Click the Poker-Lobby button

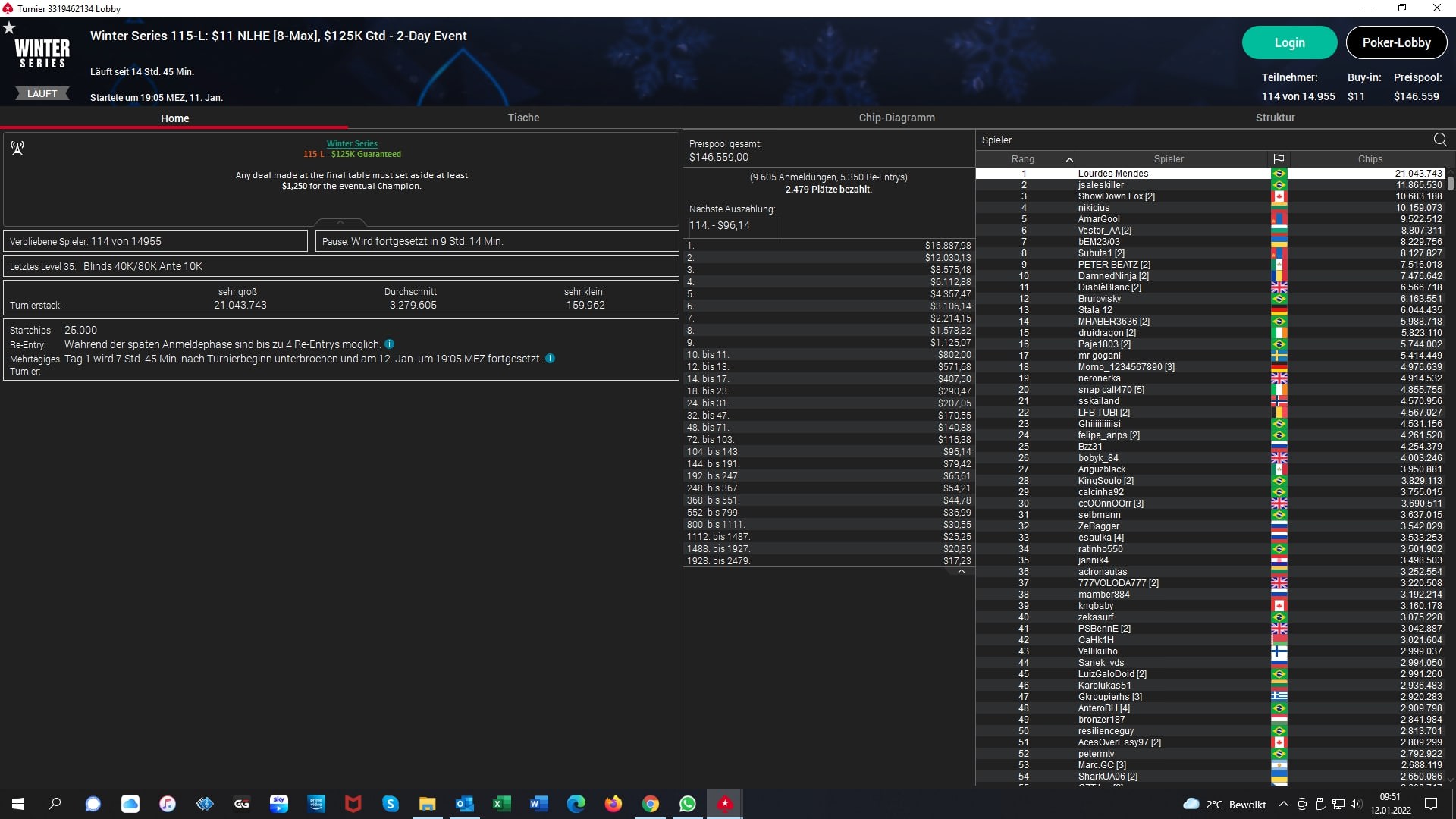tap(1396, 42)
